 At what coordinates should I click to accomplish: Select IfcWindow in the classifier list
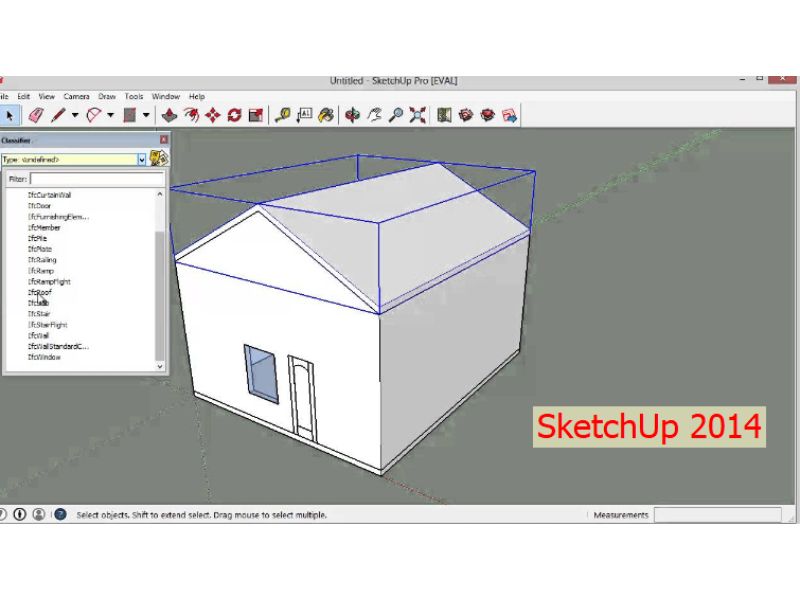pyautogui.click(x=44, y=357)
